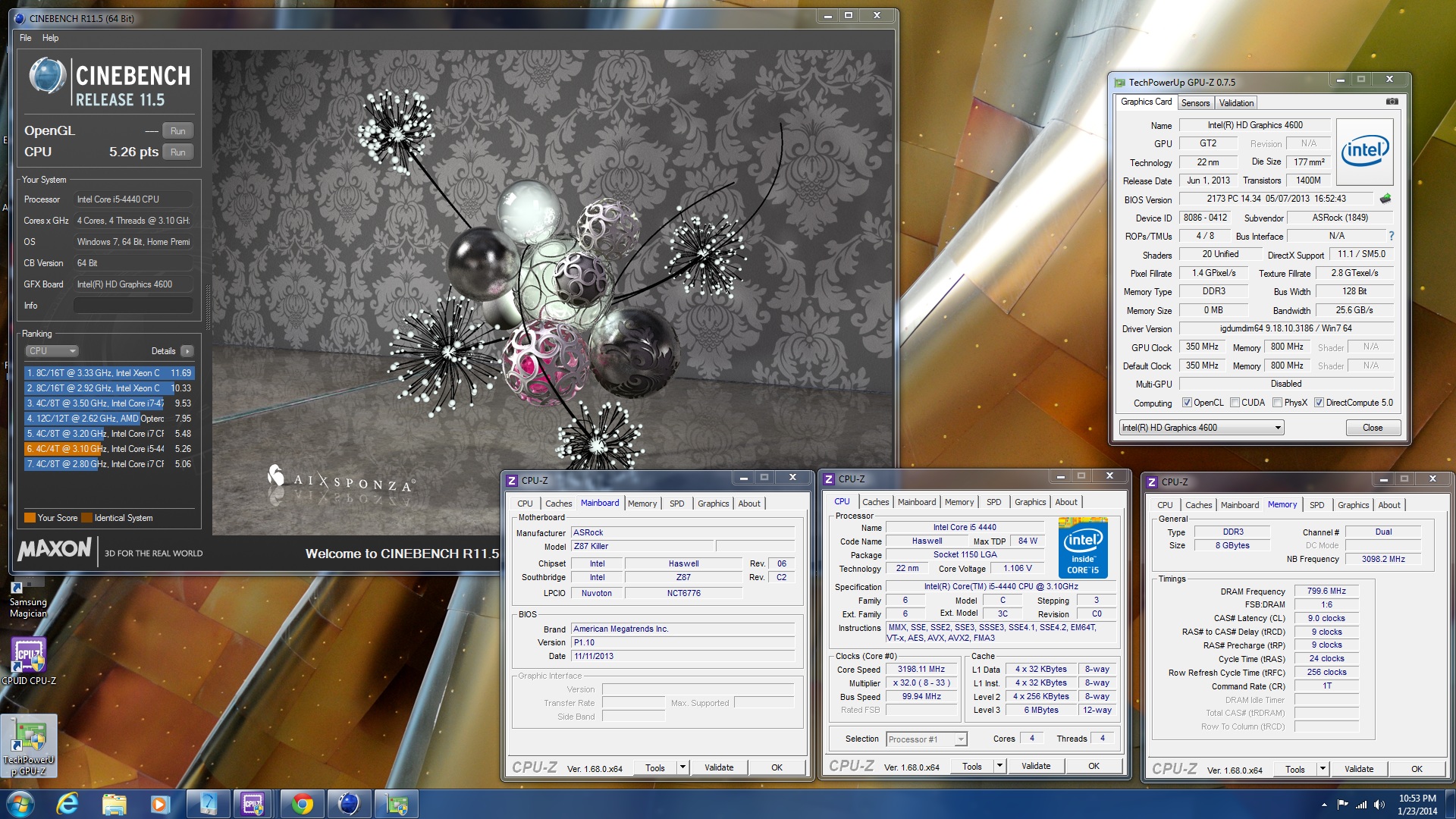This screenshot has width=1456, height=819.
Task: Click the GPU-Z taskbar icon
Action: [397, 804]
